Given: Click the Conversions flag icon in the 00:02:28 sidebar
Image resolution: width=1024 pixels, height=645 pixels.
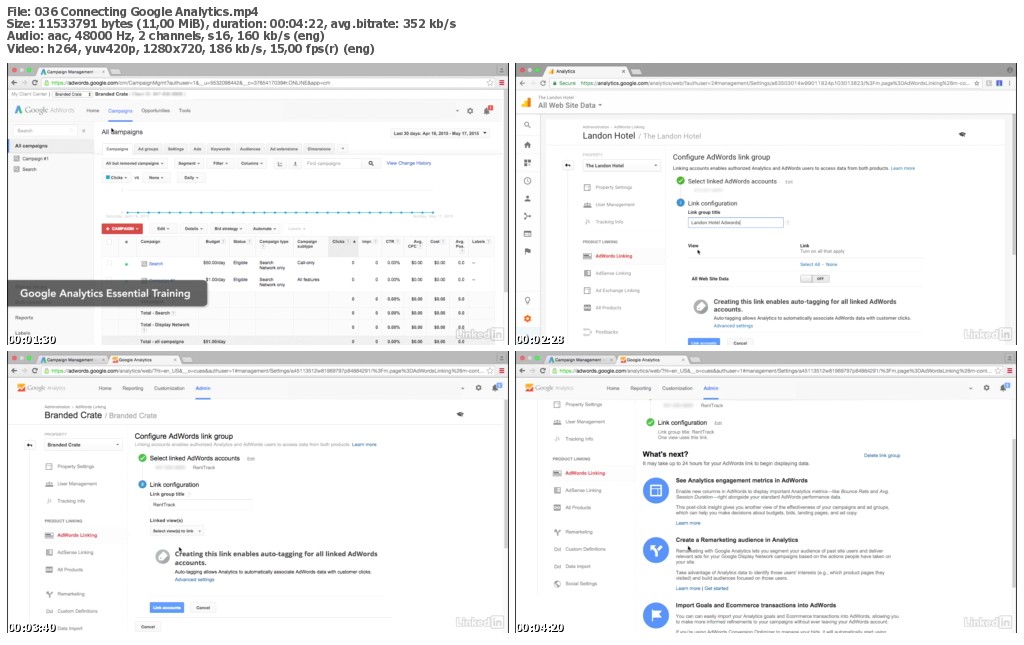Looking at the screenshot, I should pyautogui.click(x=527, y=251).
